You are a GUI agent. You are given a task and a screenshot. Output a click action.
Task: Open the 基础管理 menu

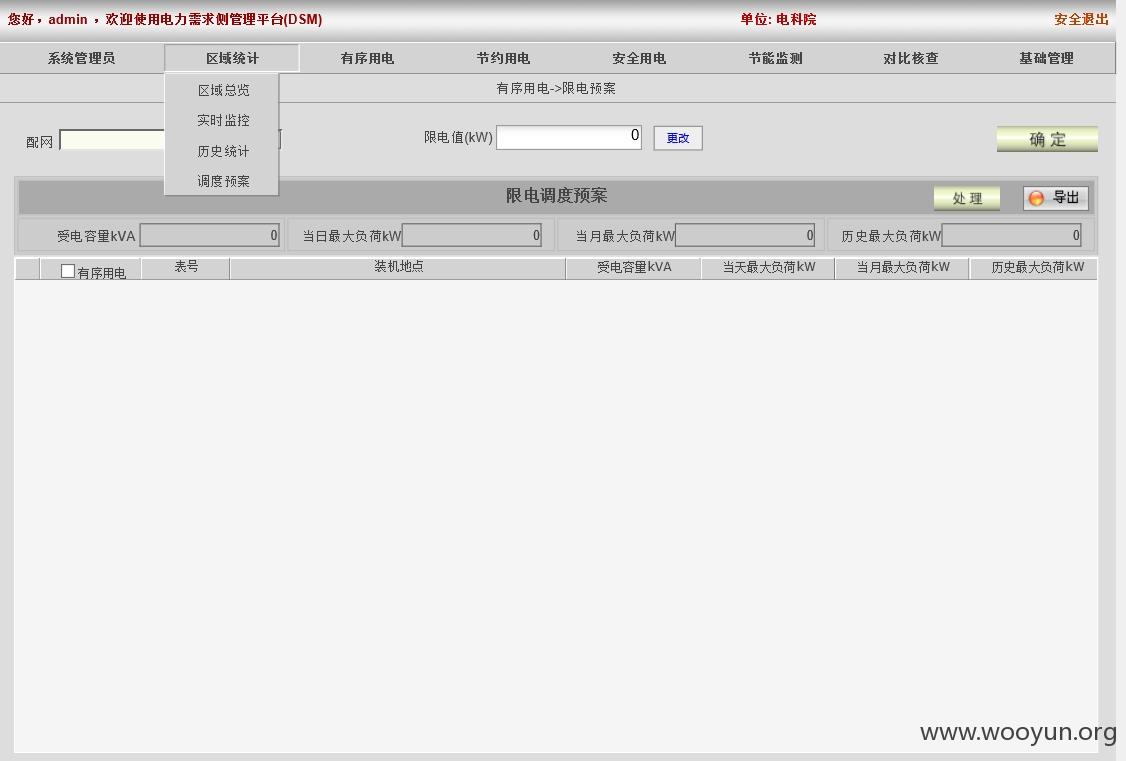click(1046, 58)
